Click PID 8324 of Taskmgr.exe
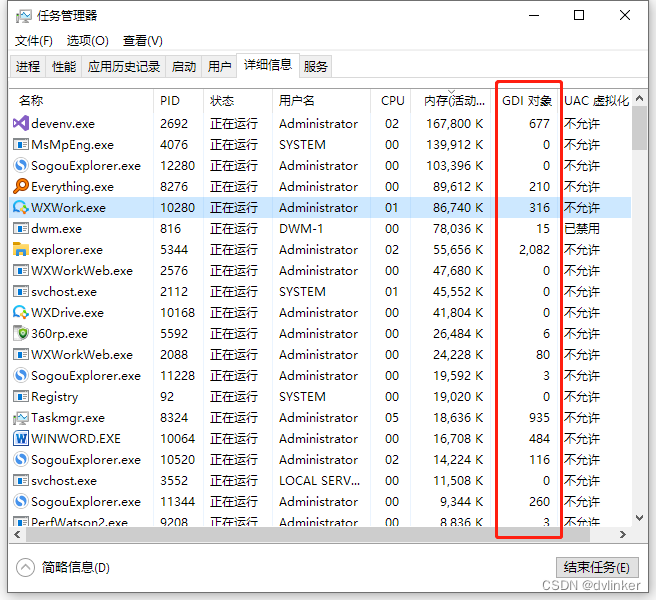The height and width of the screenshot is (600, 656). [x=174, y=418]
